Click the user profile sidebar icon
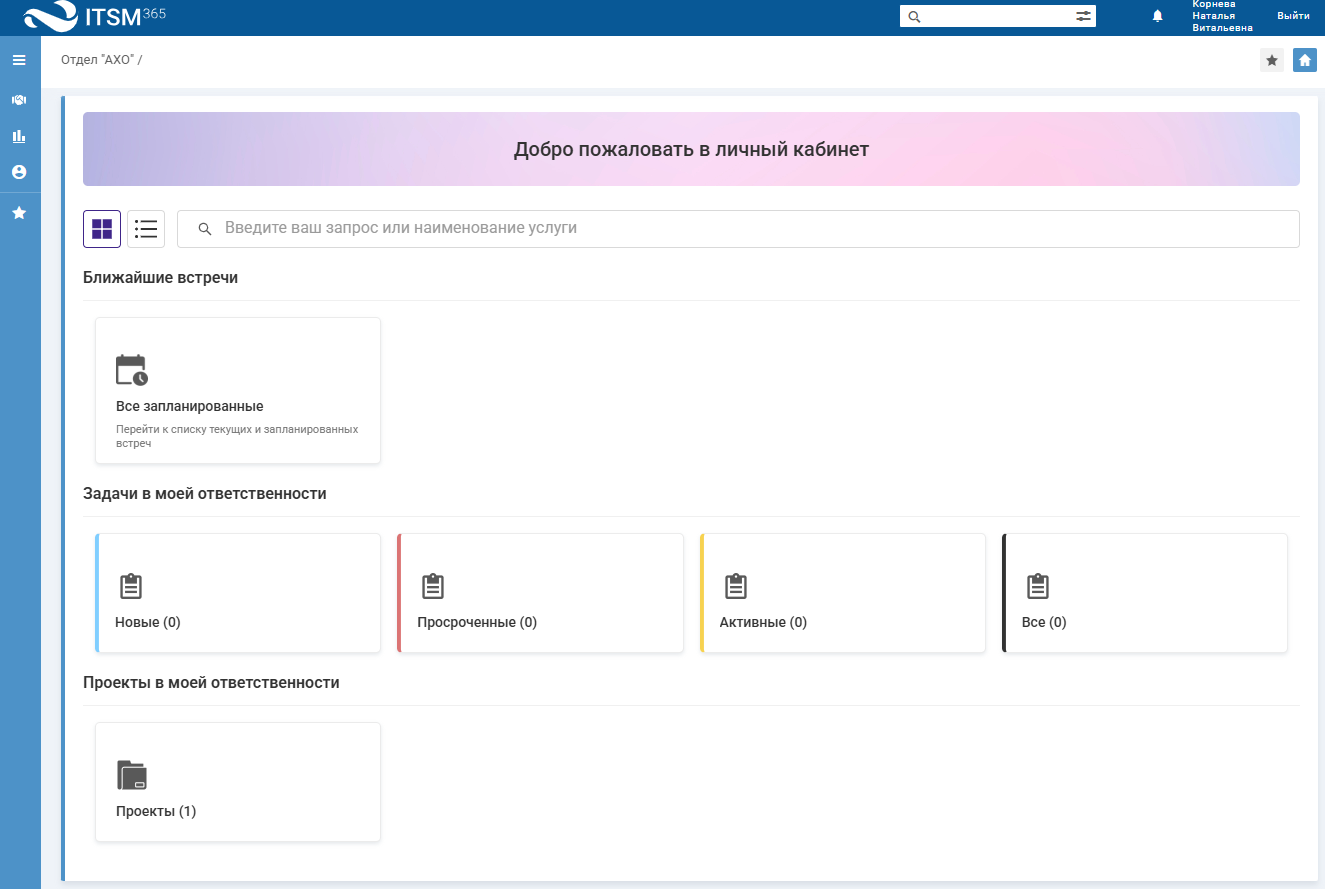The width and height of the screenshot is (1325, 889). click(x=19, y=172)
